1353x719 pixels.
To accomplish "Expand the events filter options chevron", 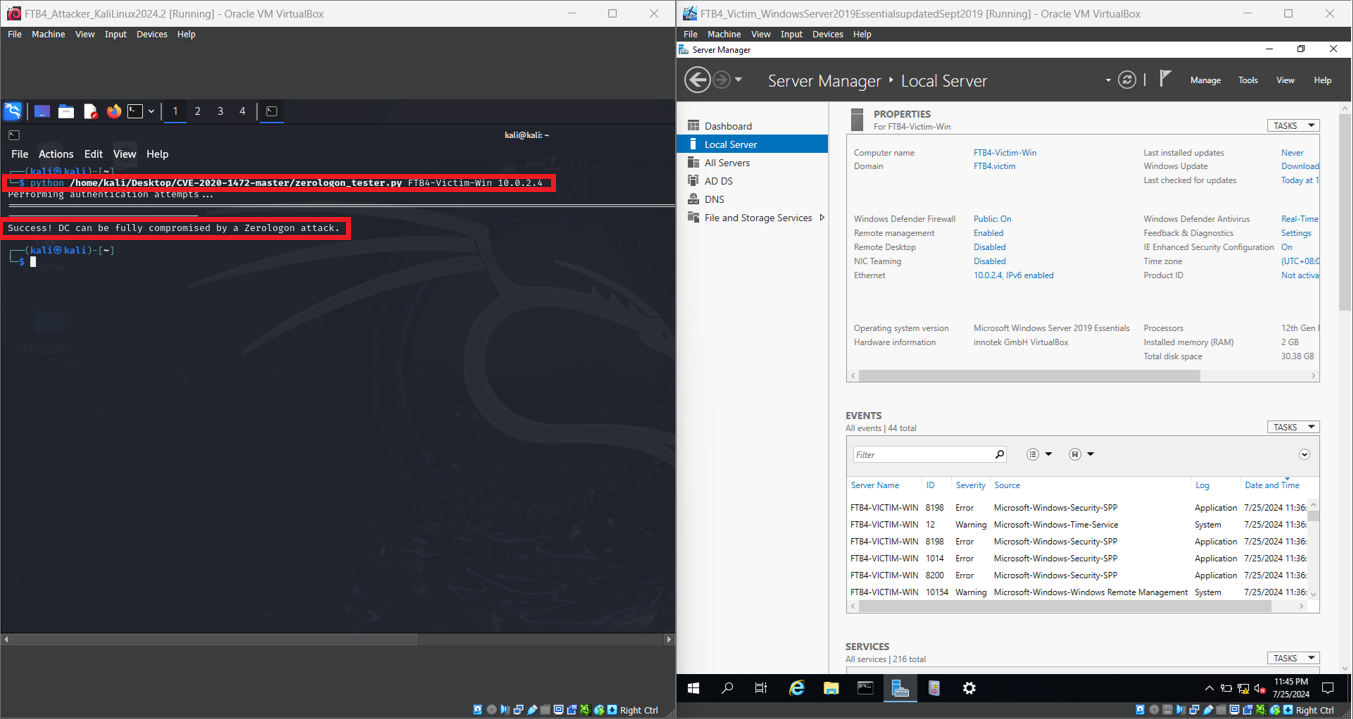I will coord(1304,455).
